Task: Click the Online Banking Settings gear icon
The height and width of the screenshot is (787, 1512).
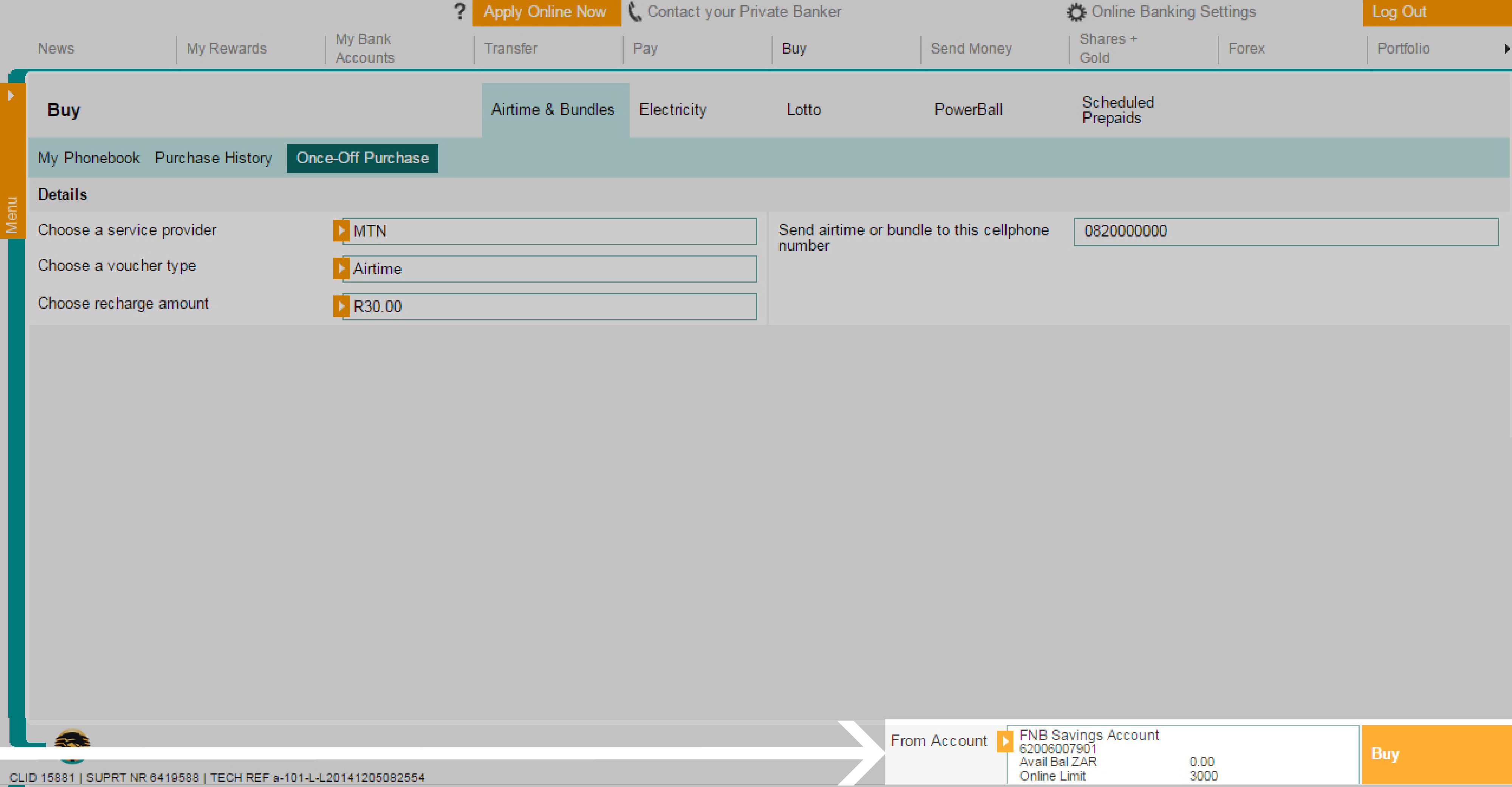Action: pos(1075,12)
